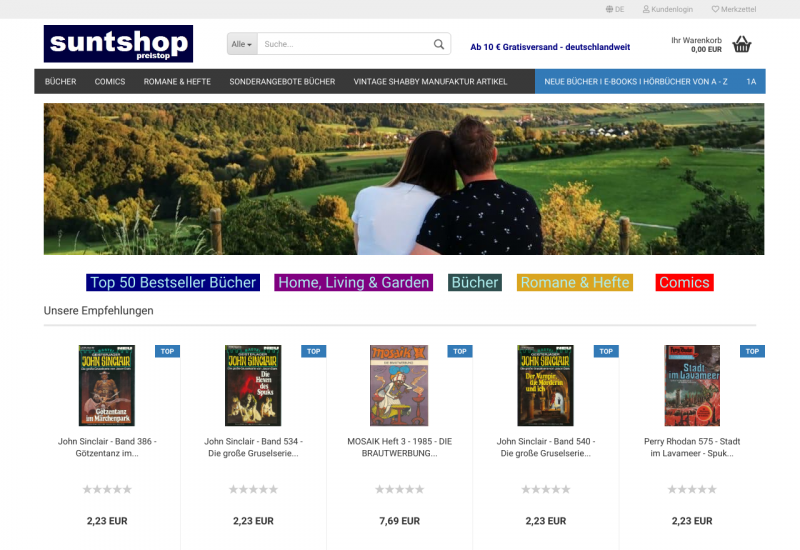Open John Sinclair Band 386 cover thumbnail
Screen dimensions: 800x550
click(x=107, y=385)
